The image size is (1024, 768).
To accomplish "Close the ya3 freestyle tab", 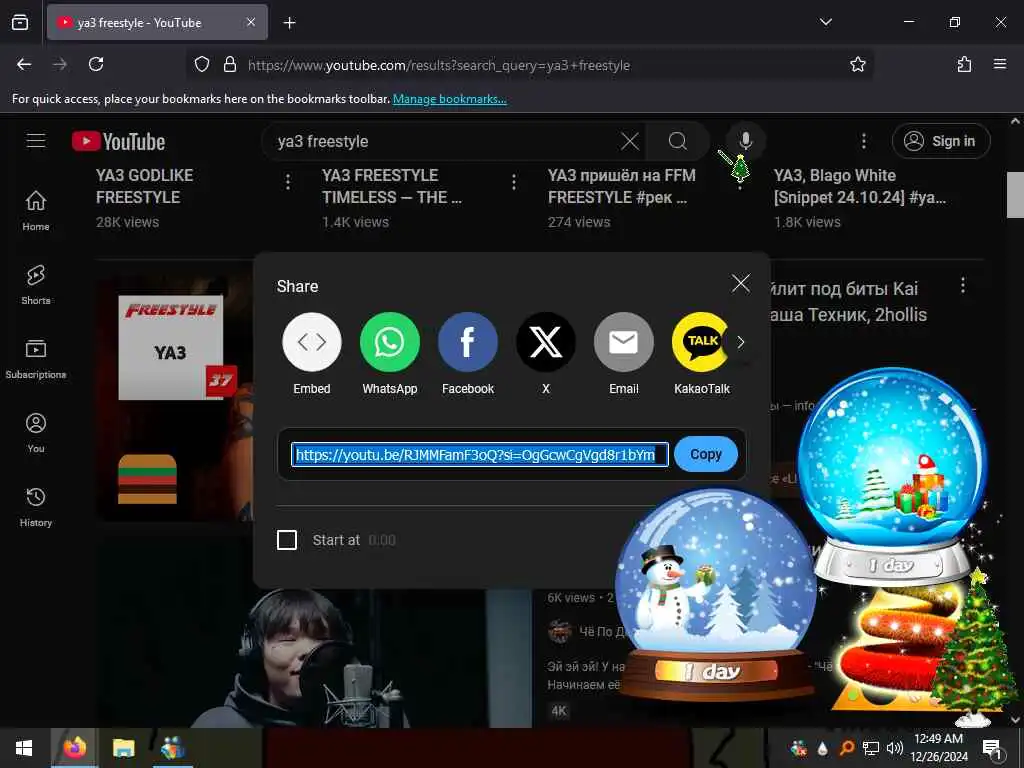I will pos(251,22).
